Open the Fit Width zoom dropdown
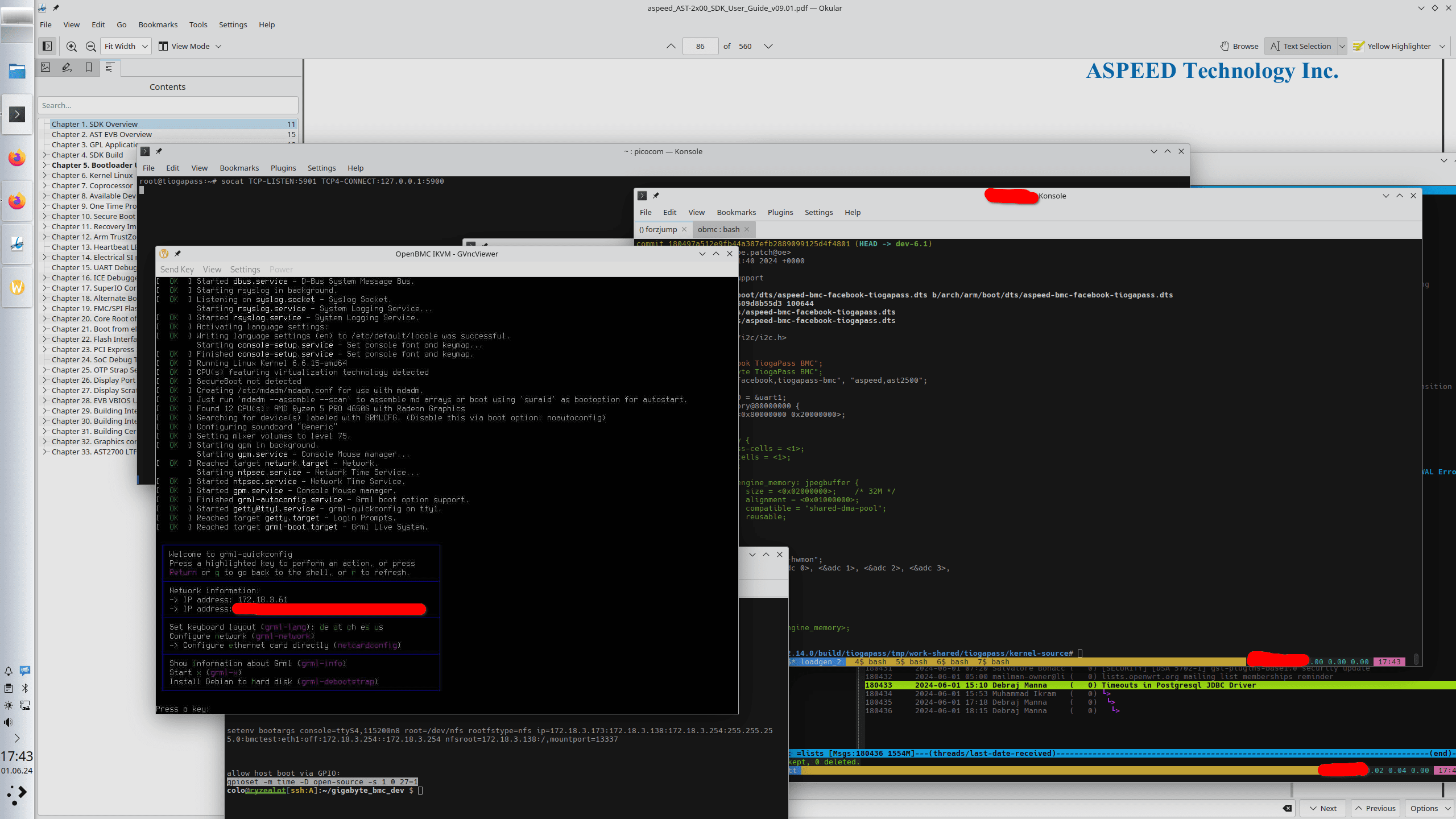 point(126,46)
